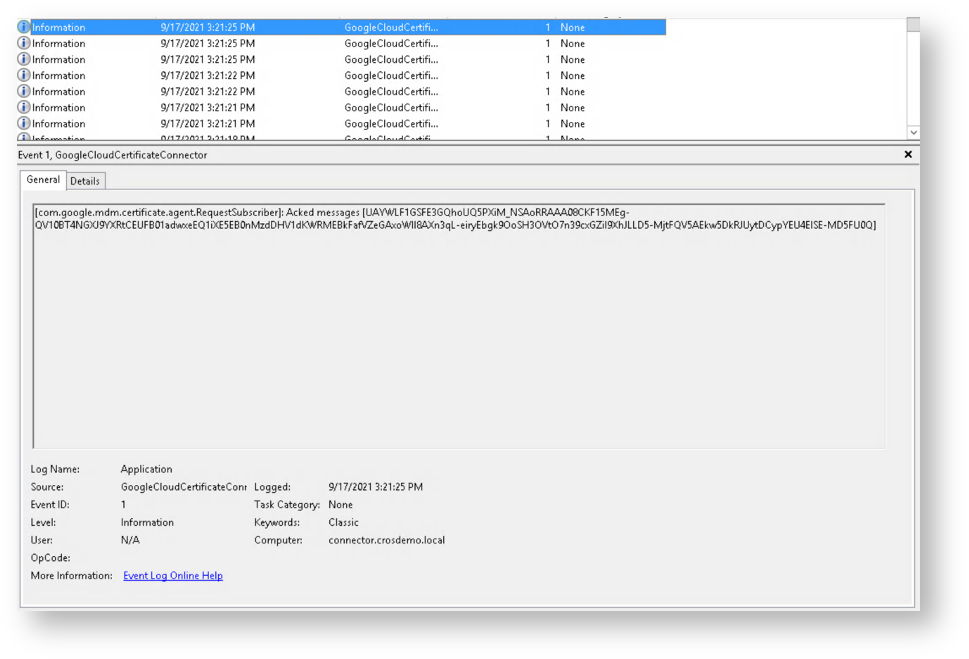Close the event preview pane with the X

click(908, 155)
